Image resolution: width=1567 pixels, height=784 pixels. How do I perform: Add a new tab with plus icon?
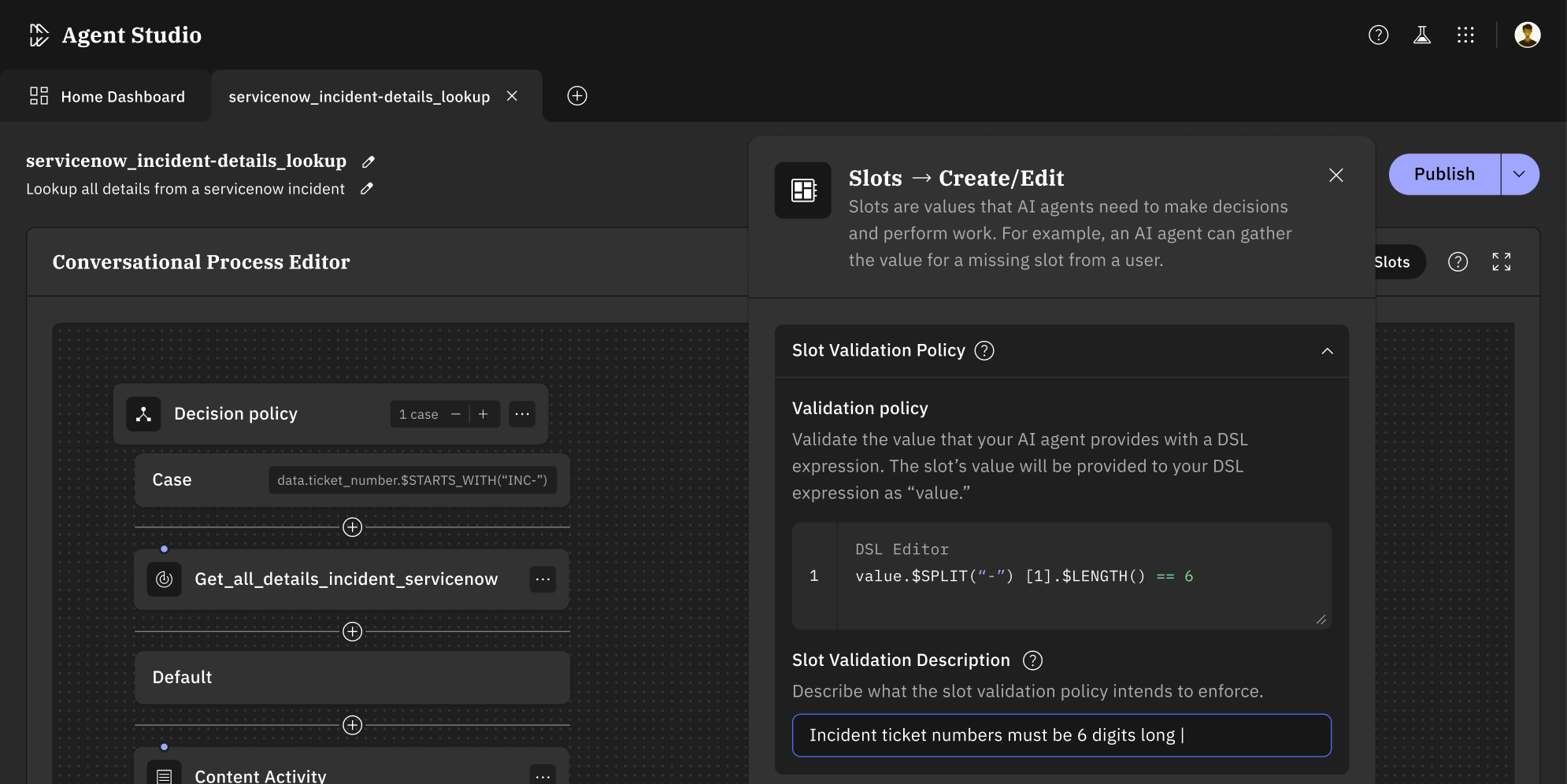click(577, 96)
